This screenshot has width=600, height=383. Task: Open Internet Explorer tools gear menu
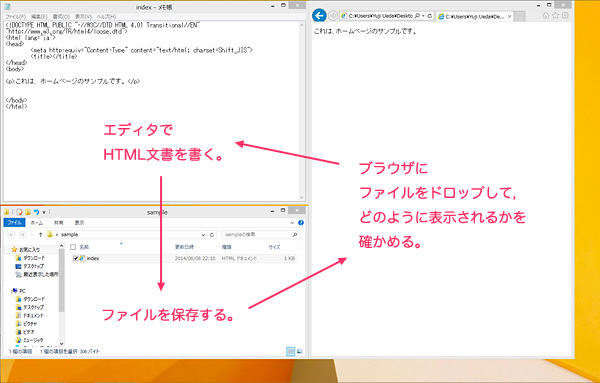[565, 15]
